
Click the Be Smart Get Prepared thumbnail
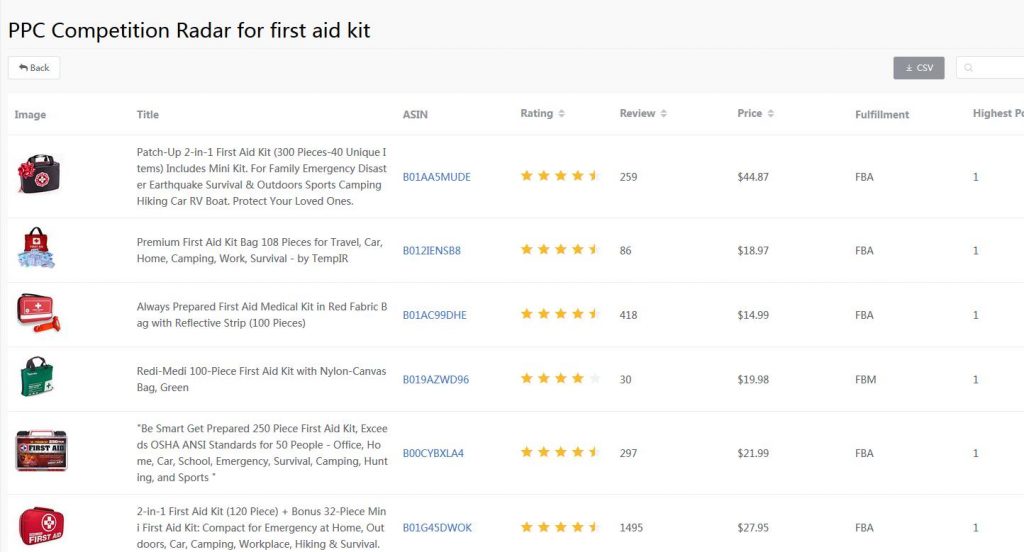(x=41, y=452)
